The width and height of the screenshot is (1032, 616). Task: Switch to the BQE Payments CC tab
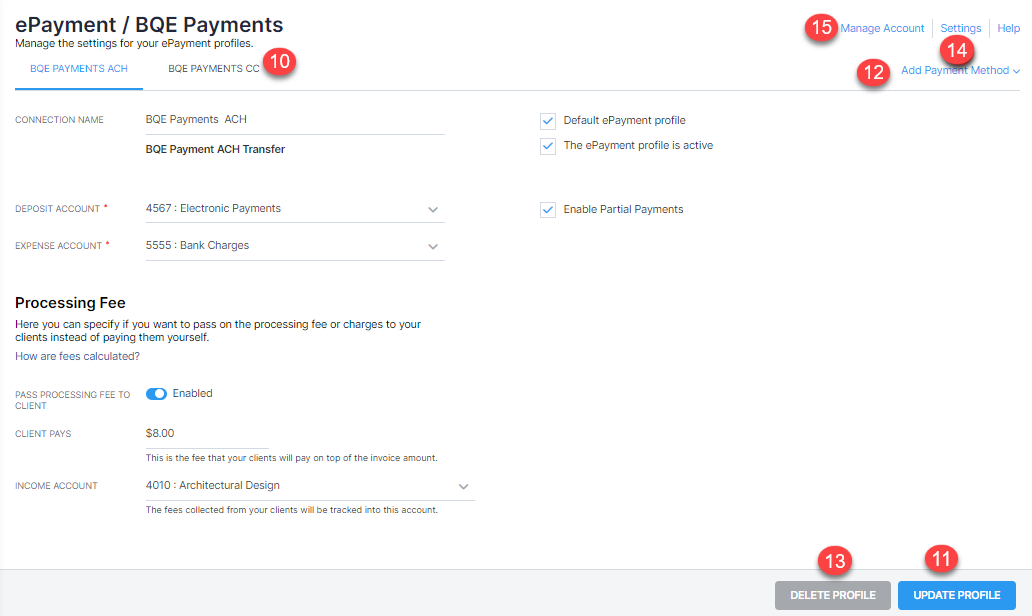coord(213,69)
